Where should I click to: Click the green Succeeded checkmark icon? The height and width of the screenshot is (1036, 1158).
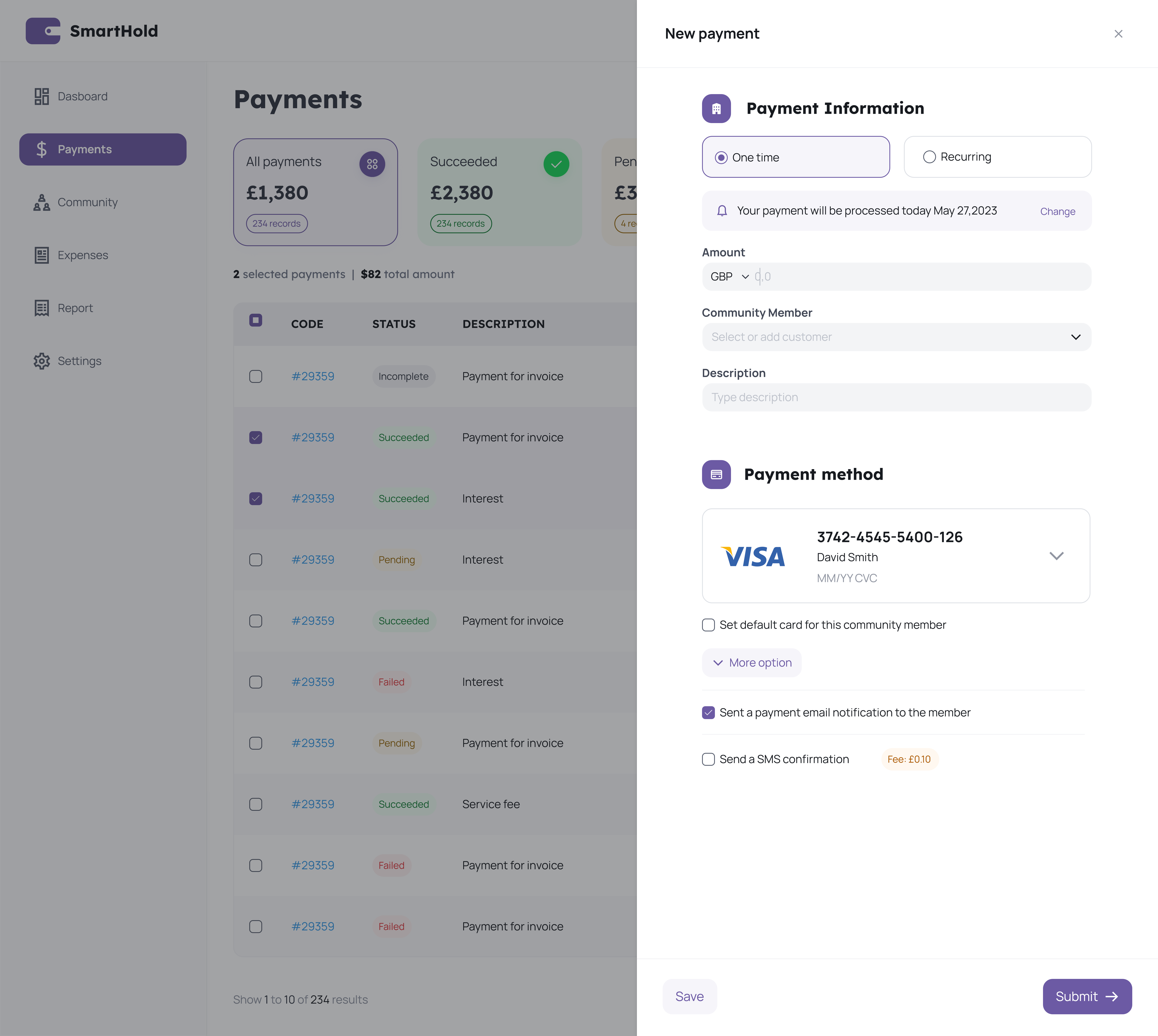(x=556, y=164)
